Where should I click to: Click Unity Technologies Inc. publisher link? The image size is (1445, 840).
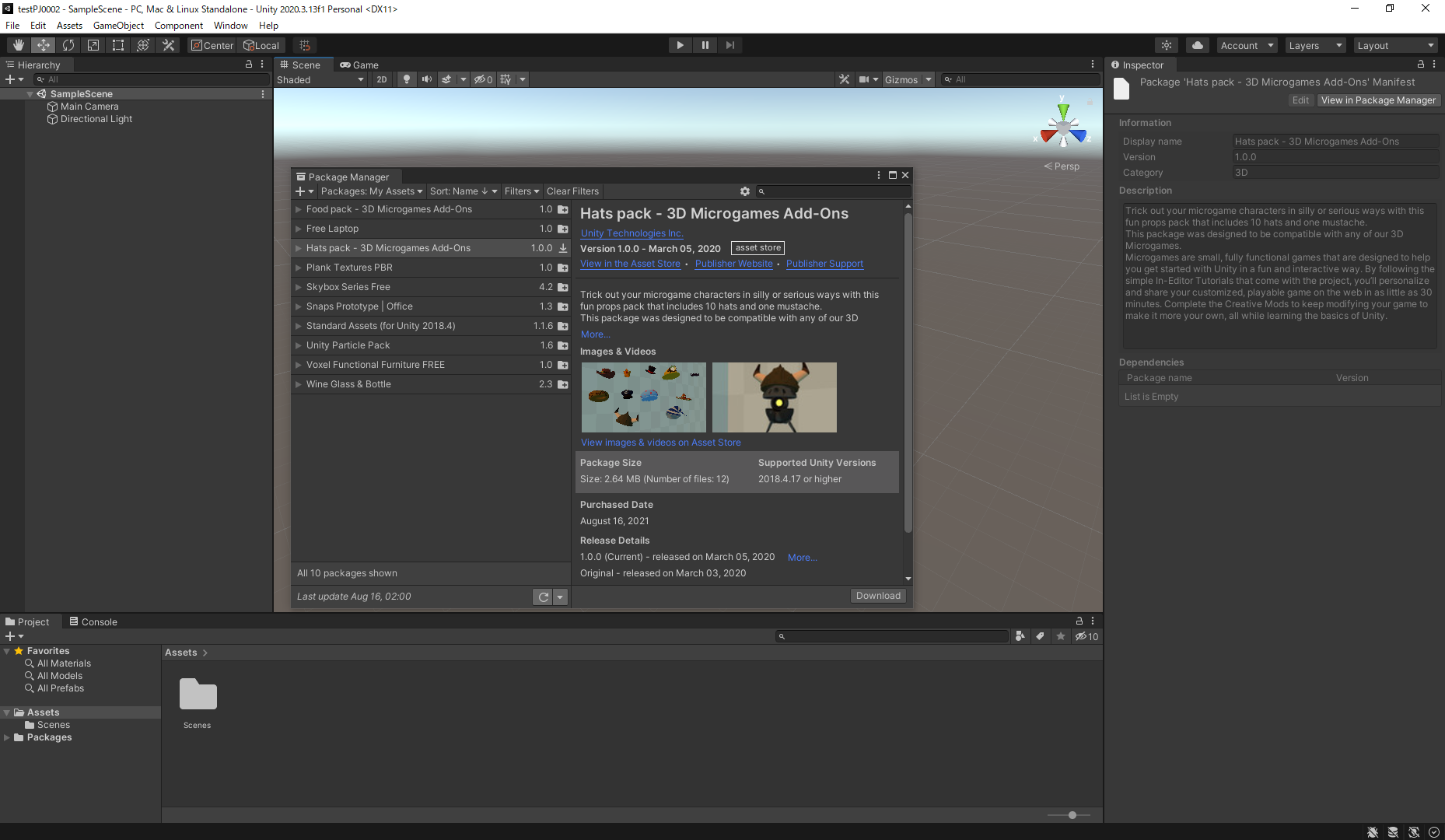click(x=632, y=233)
